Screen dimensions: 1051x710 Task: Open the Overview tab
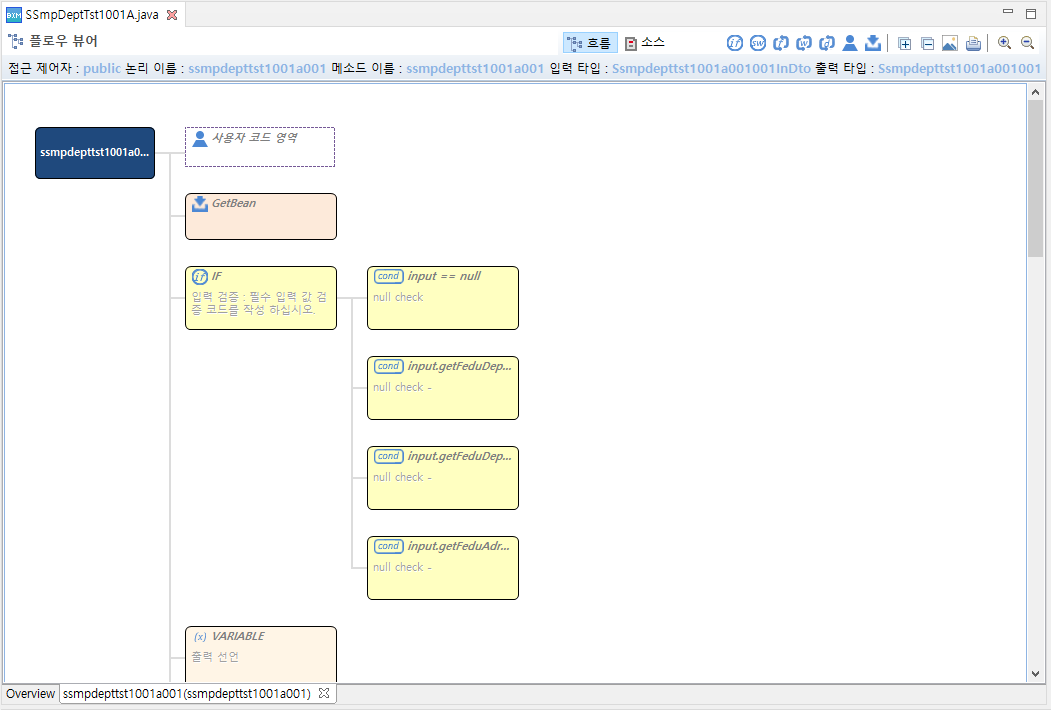30,694
